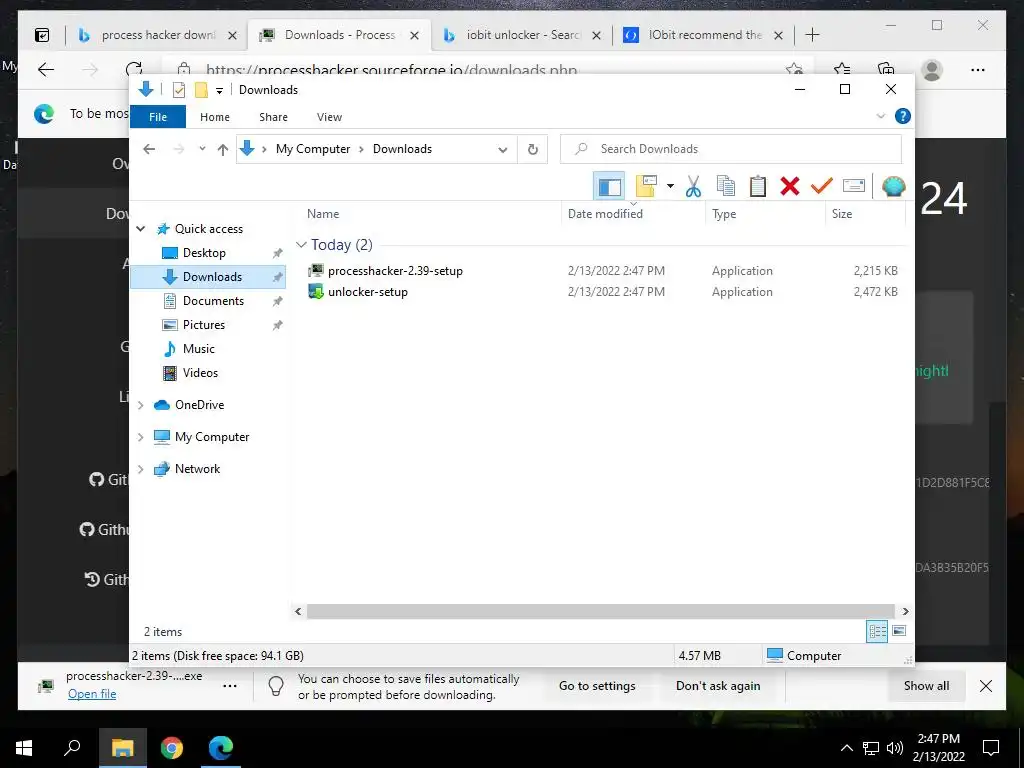The height and width of the screenshot is (768, 1024).
Task: Click the orange checkmark Properties icon
Action: click(822, 186)
